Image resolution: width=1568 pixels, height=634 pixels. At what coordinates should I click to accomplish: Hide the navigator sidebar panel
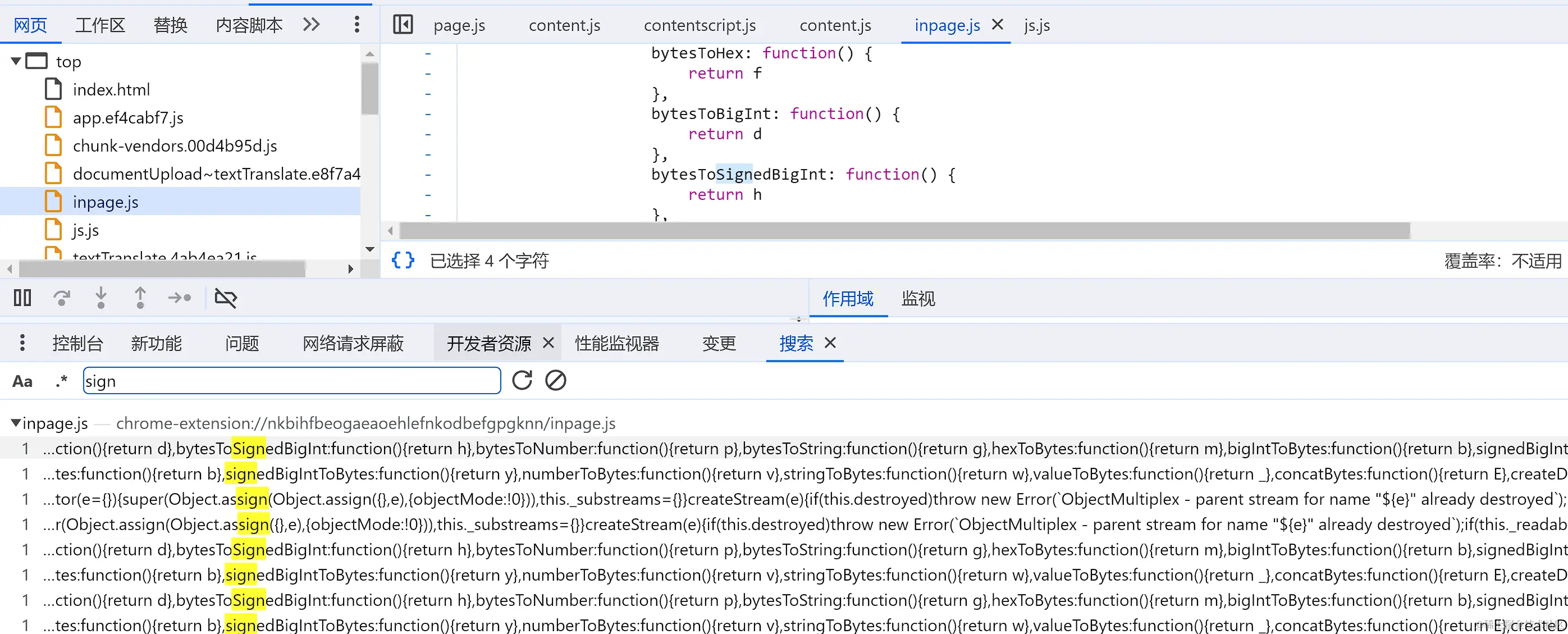403,25
